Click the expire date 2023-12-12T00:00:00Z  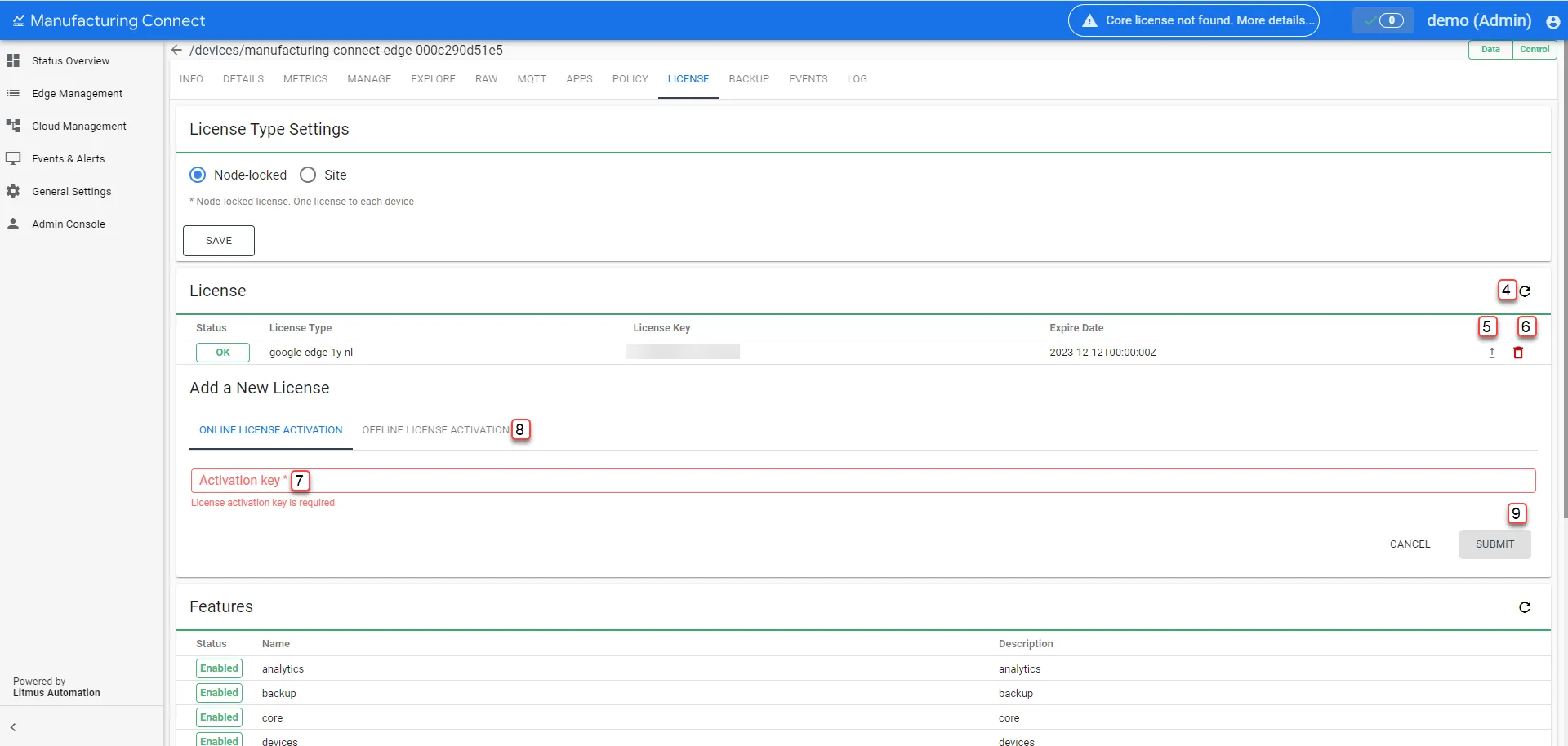click(x=1102, y=353)
